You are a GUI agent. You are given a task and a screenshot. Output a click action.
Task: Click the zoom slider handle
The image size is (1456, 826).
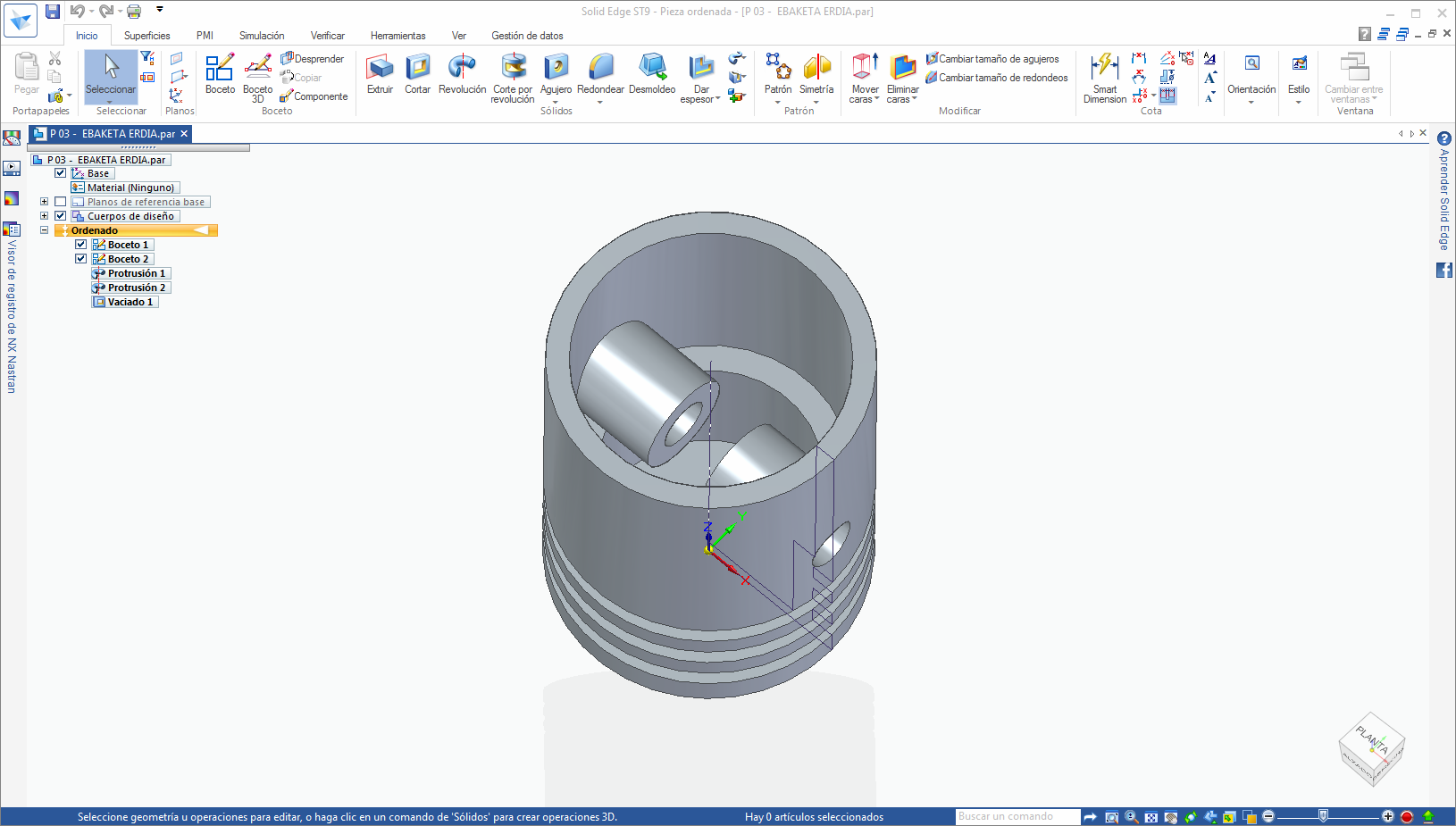pyautogui.click(x=1323, y=816)
